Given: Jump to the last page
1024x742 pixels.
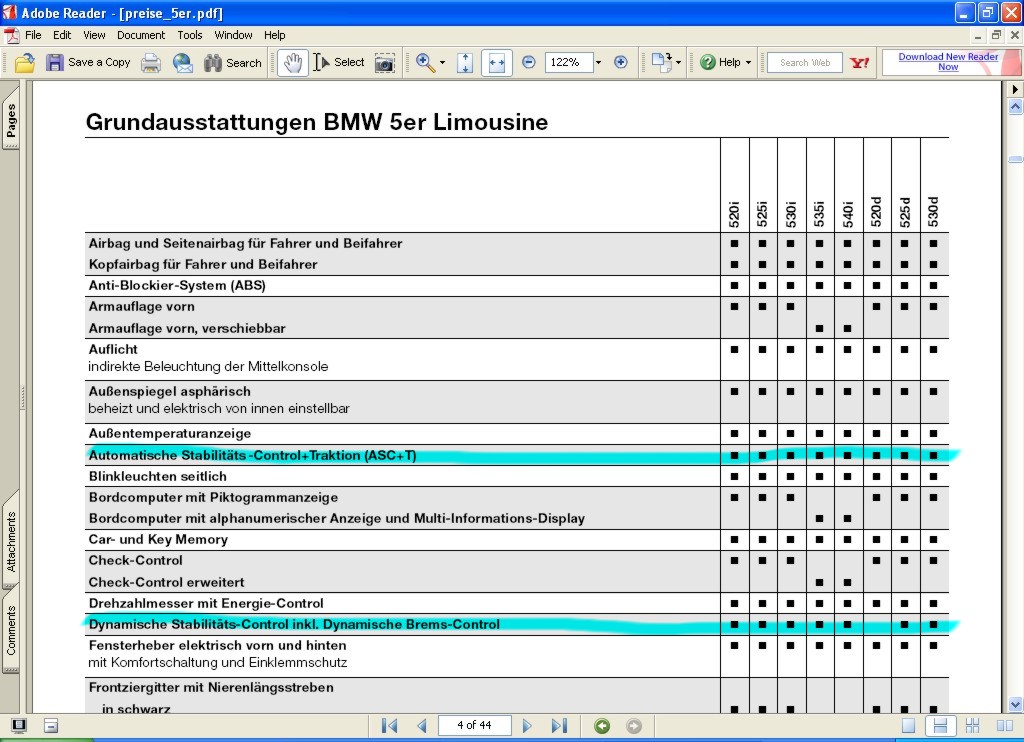Looking at the screenshot, I should coord(559,726).
